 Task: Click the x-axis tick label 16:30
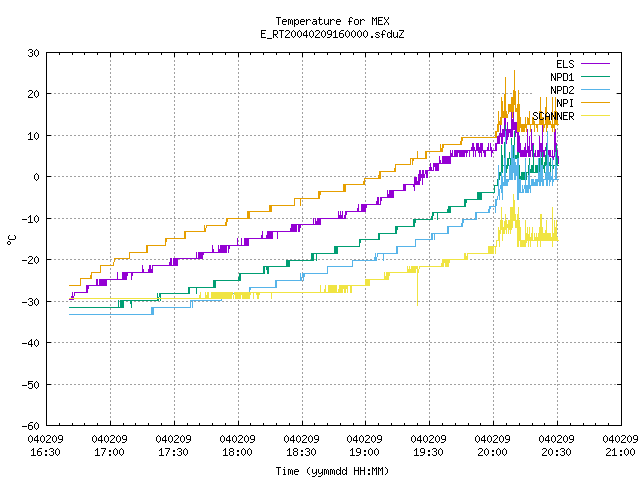[45, 452]
